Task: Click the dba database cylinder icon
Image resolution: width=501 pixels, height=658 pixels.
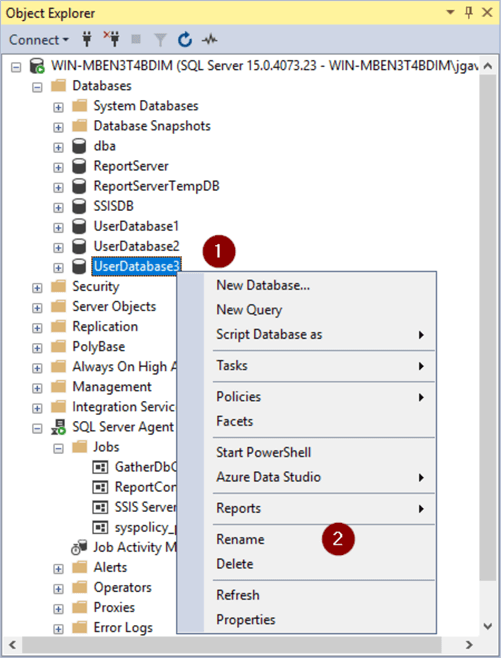Action: (x=79, y=146)
